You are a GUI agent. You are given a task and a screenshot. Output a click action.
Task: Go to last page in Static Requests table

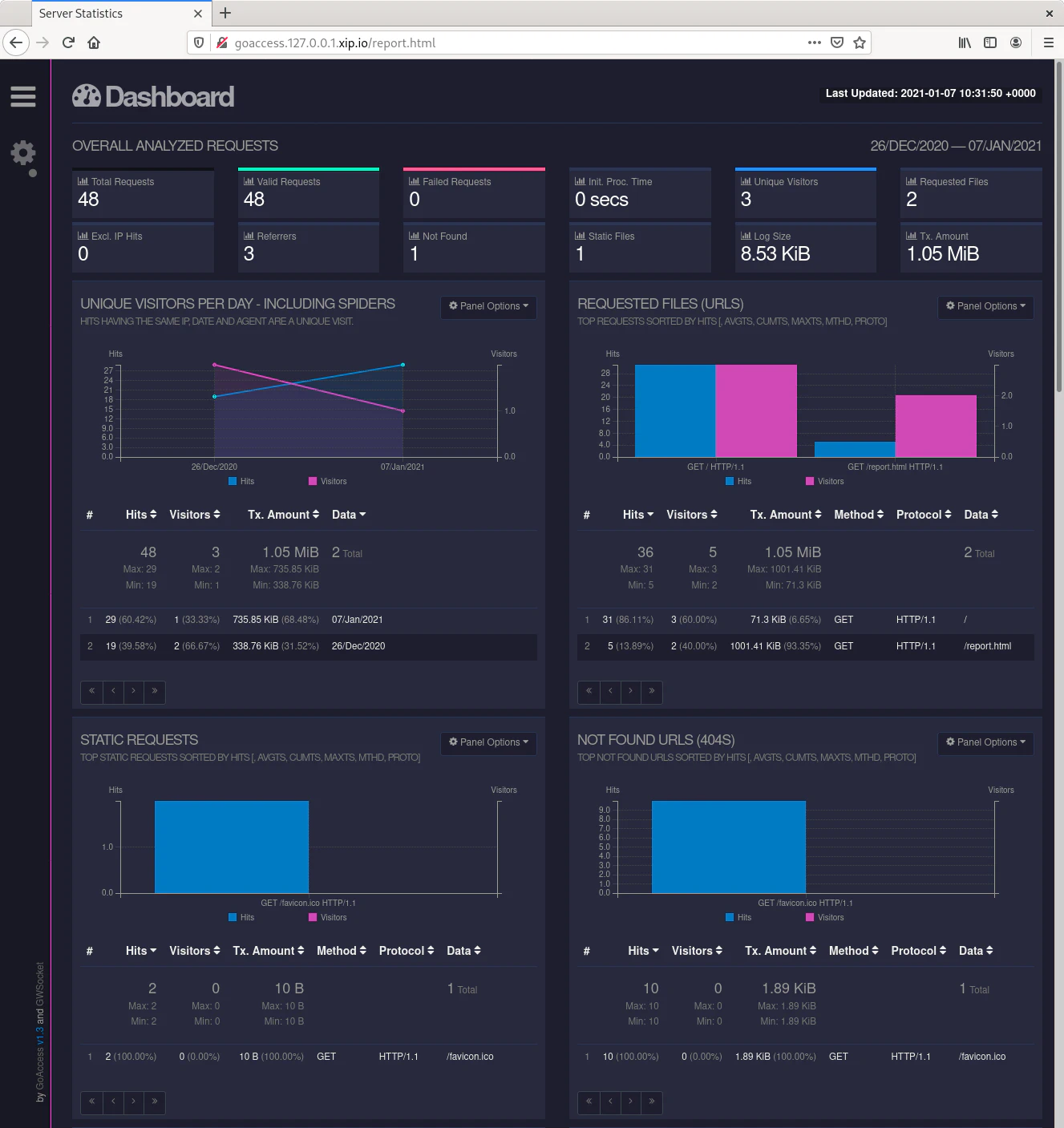(155, 1102)
